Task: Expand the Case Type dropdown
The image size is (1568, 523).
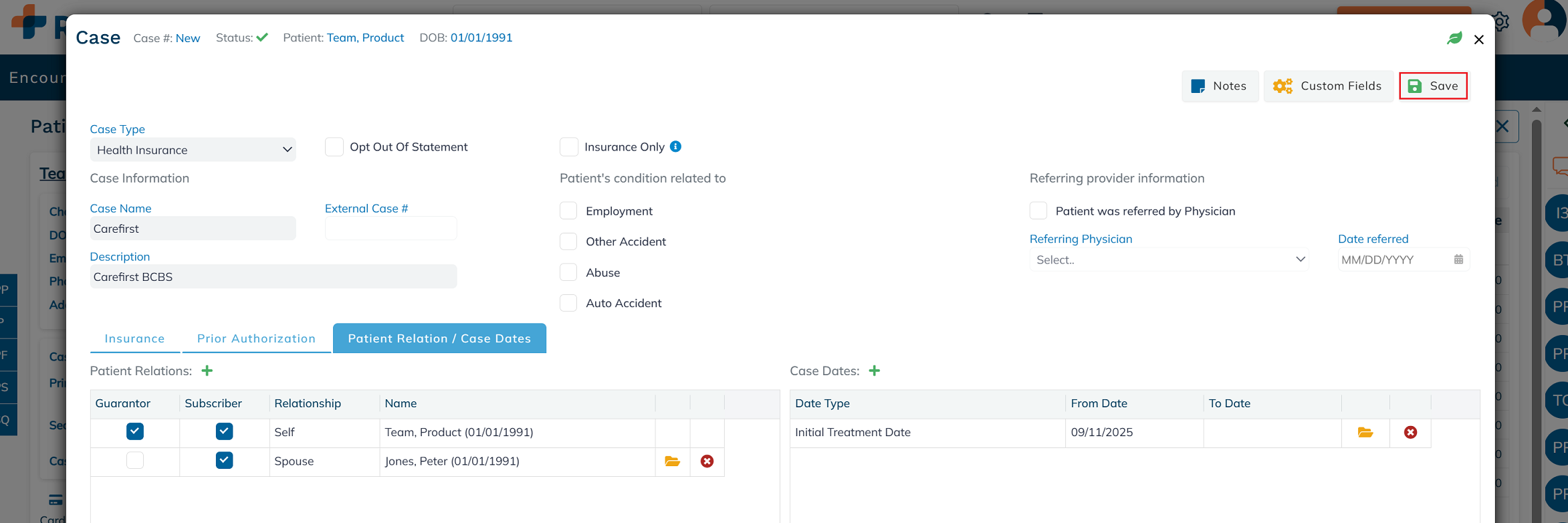Action: 193,150
